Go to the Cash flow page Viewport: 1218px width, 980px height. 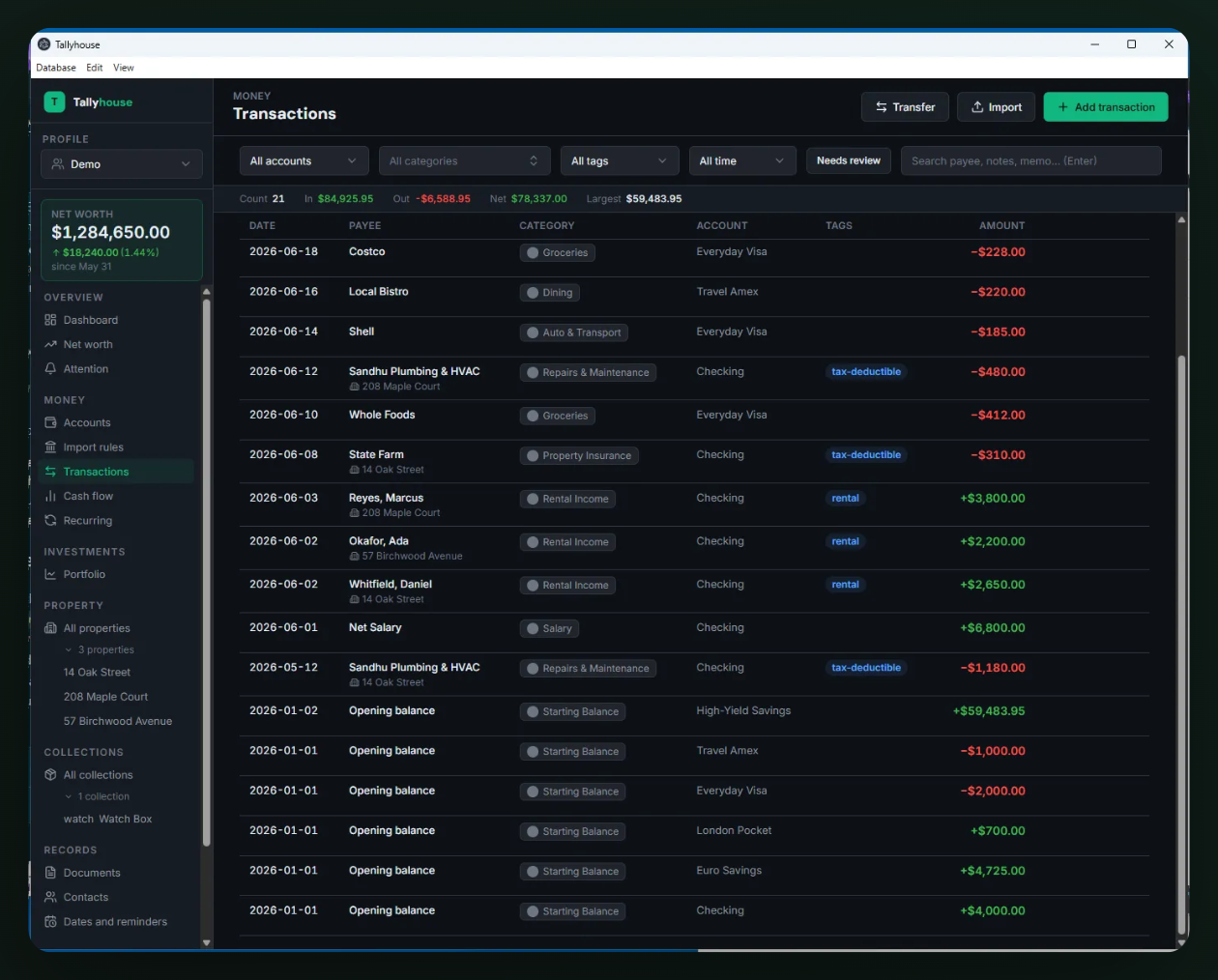[88, 496]
